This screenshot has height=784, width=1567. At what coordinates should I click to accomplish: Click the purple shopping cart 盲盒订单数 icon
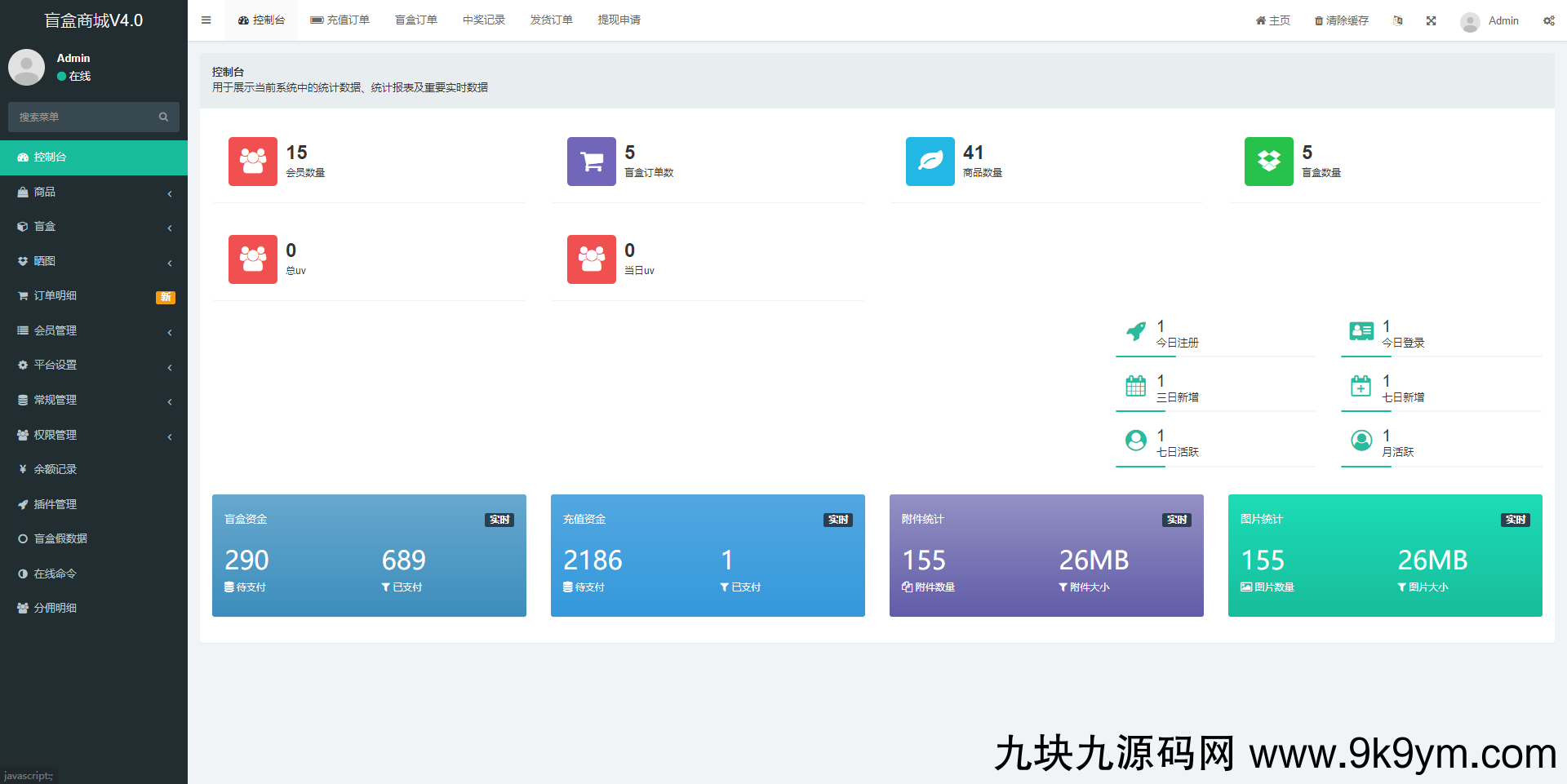click(591, 162)
